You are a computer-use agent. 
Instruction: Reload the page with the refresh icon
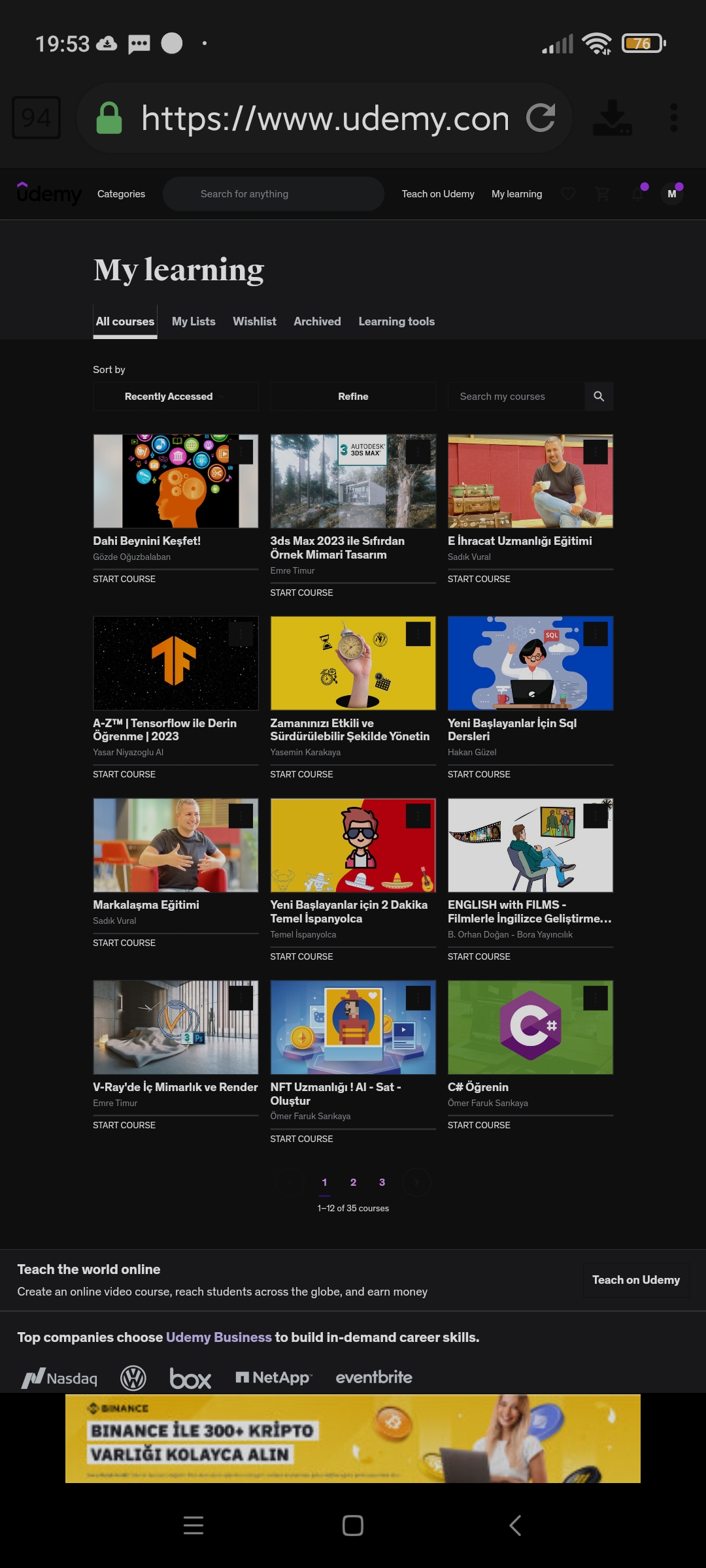click(x=541, y=118)
